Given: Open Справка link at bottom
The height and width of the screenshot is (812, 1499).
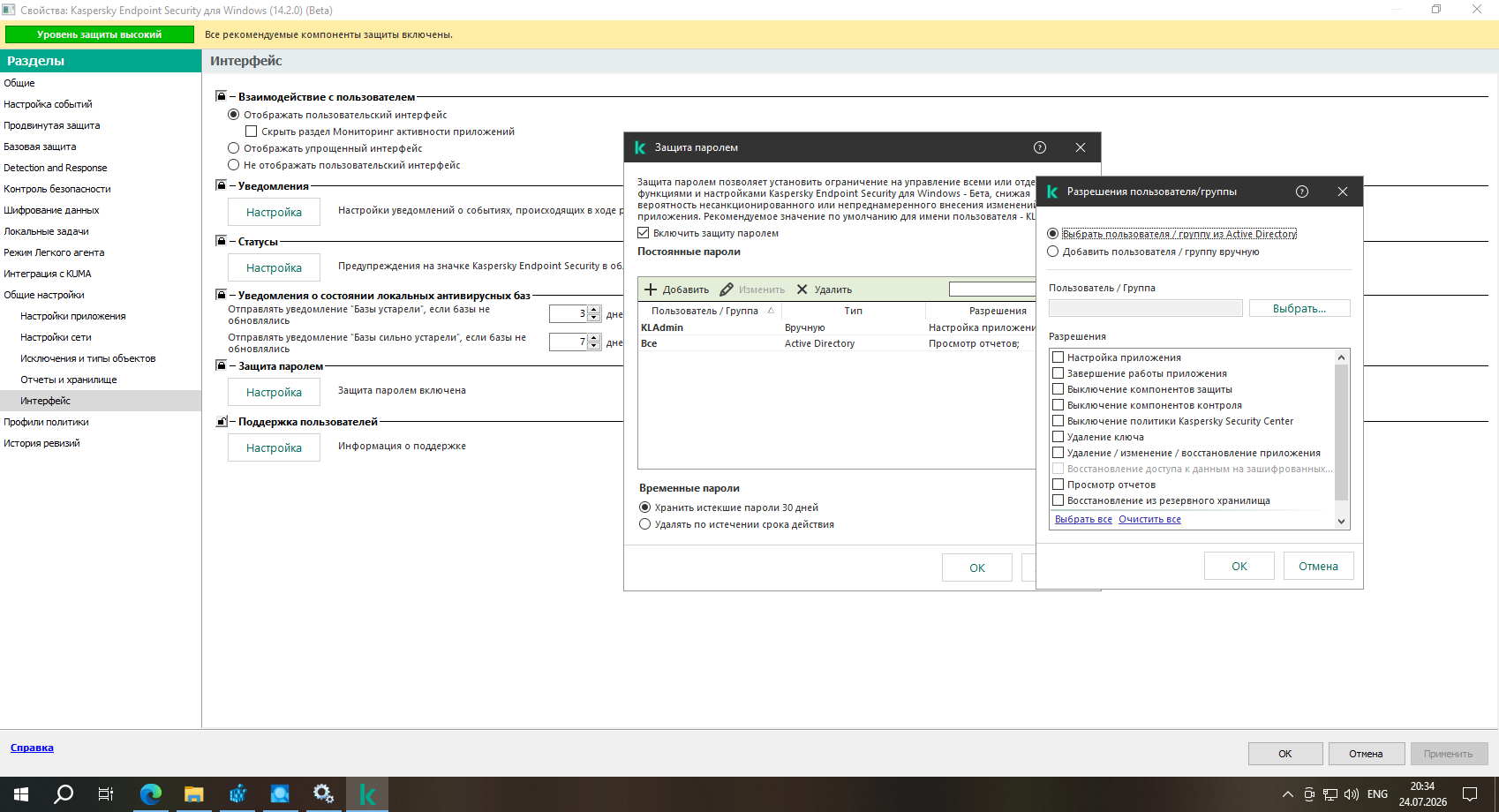Looking at the screenshot, I should 32,748.
